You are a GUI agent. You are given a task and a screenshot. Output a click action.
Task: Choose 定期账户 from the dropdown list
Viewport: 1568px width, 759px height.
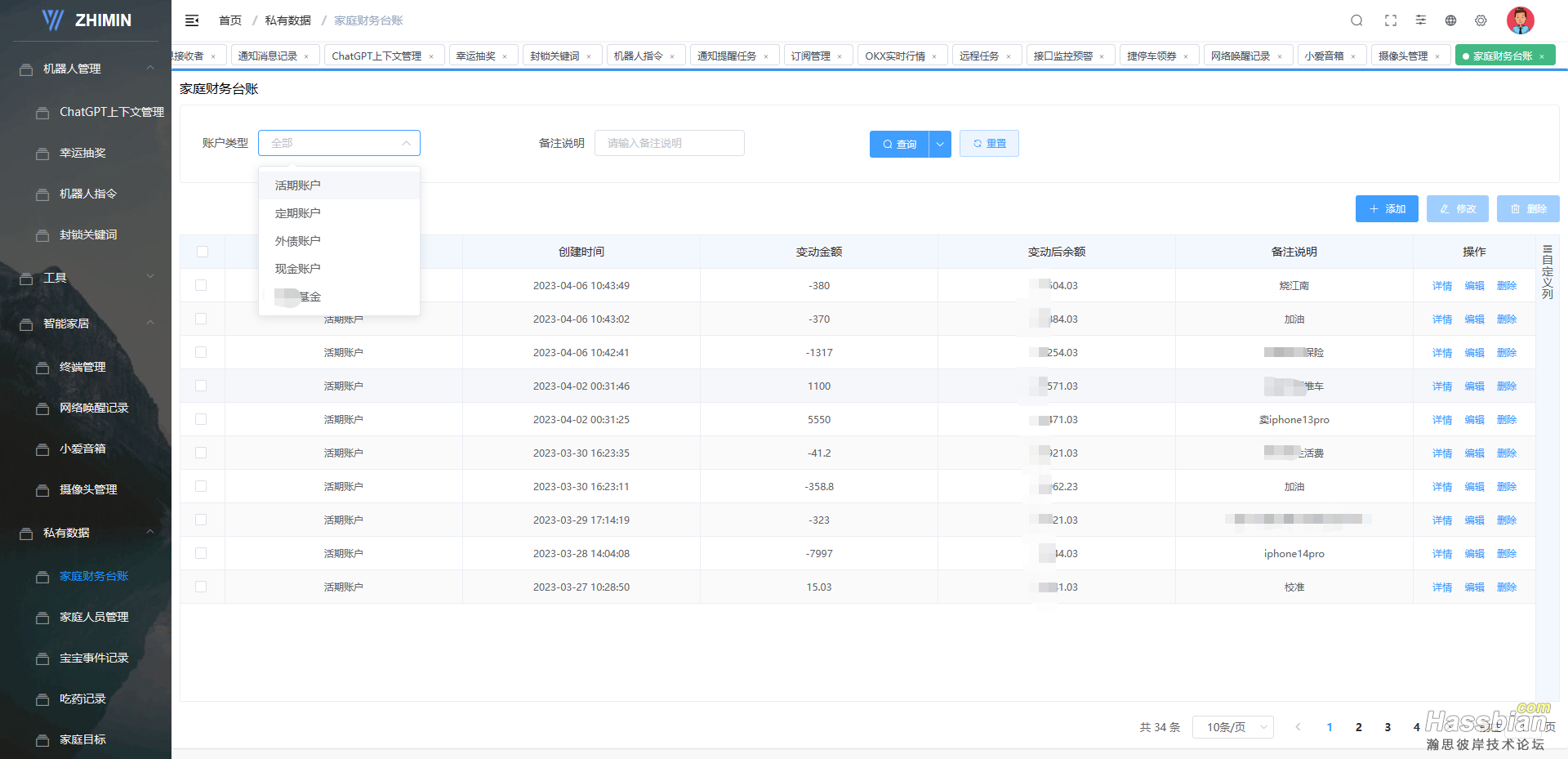pos(339,213)
